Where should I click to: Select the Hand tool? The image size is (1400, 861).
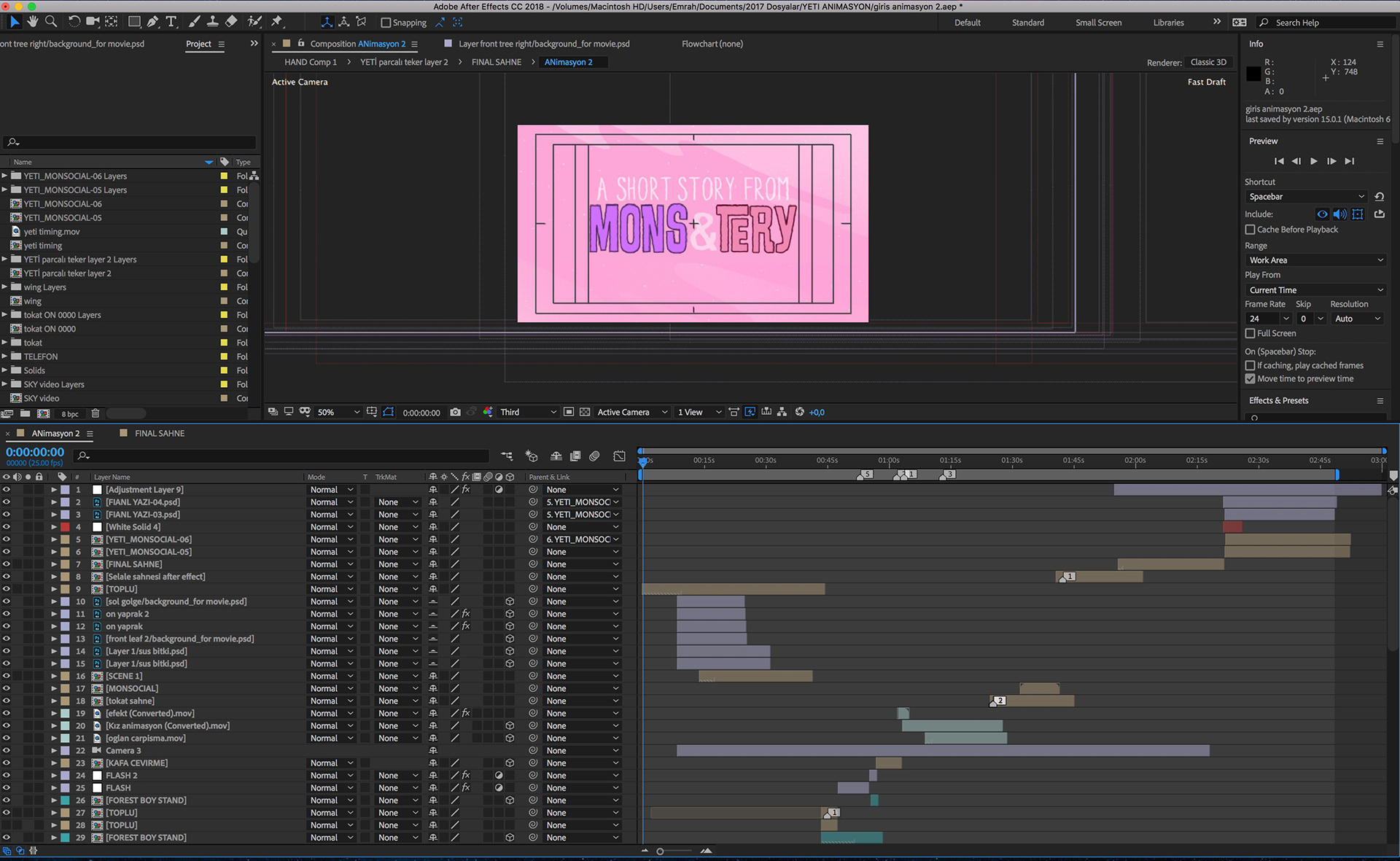[x=33, y=22]
